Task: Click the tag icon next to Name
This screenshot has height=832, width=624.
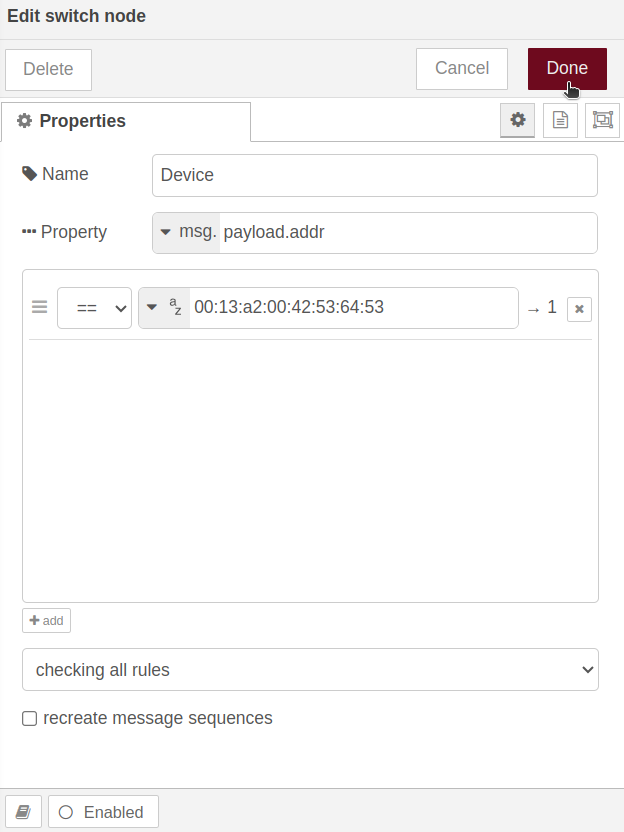Action: pos(29,174)
